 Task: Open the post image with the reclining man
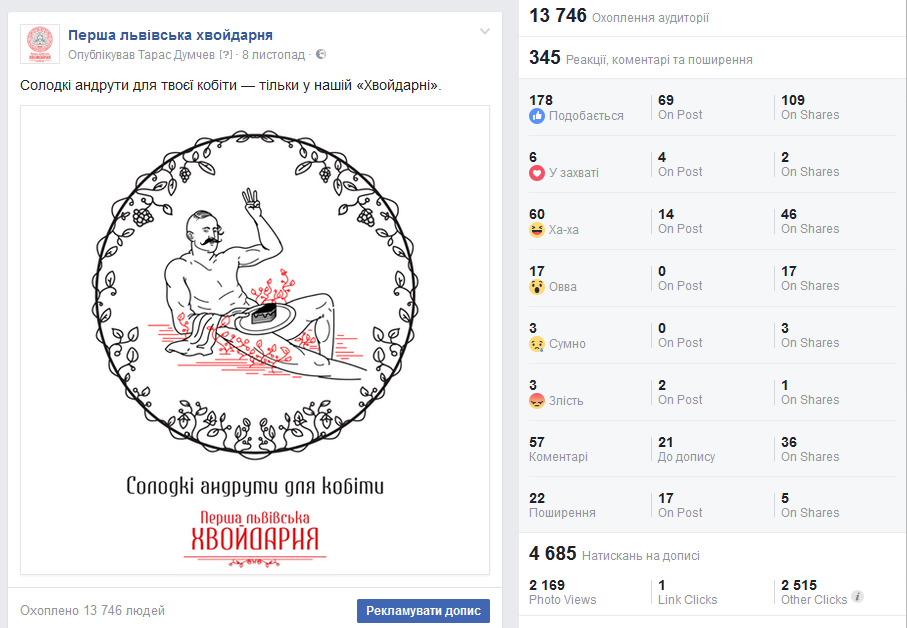click(255, 340)
